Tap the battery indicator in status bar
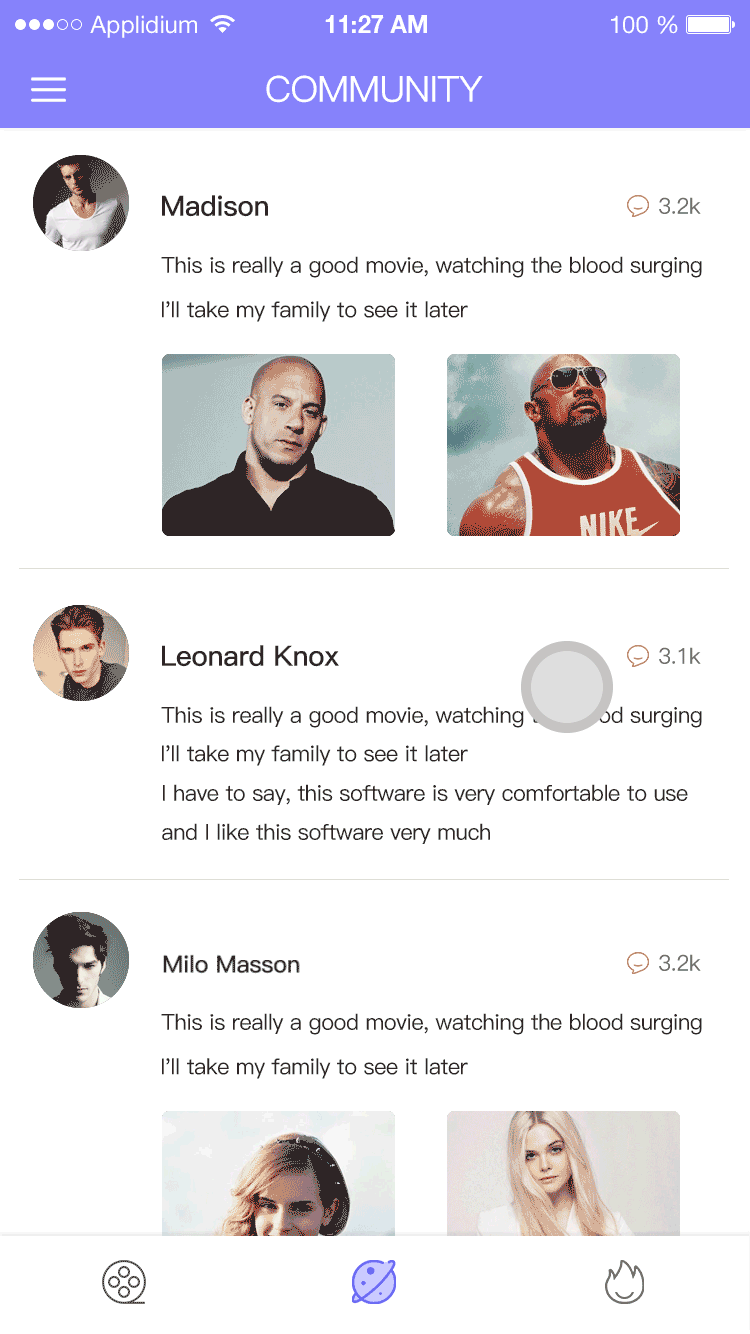Screen dimensions: 750x1334 pyautogui.click(x=711, y=25)
